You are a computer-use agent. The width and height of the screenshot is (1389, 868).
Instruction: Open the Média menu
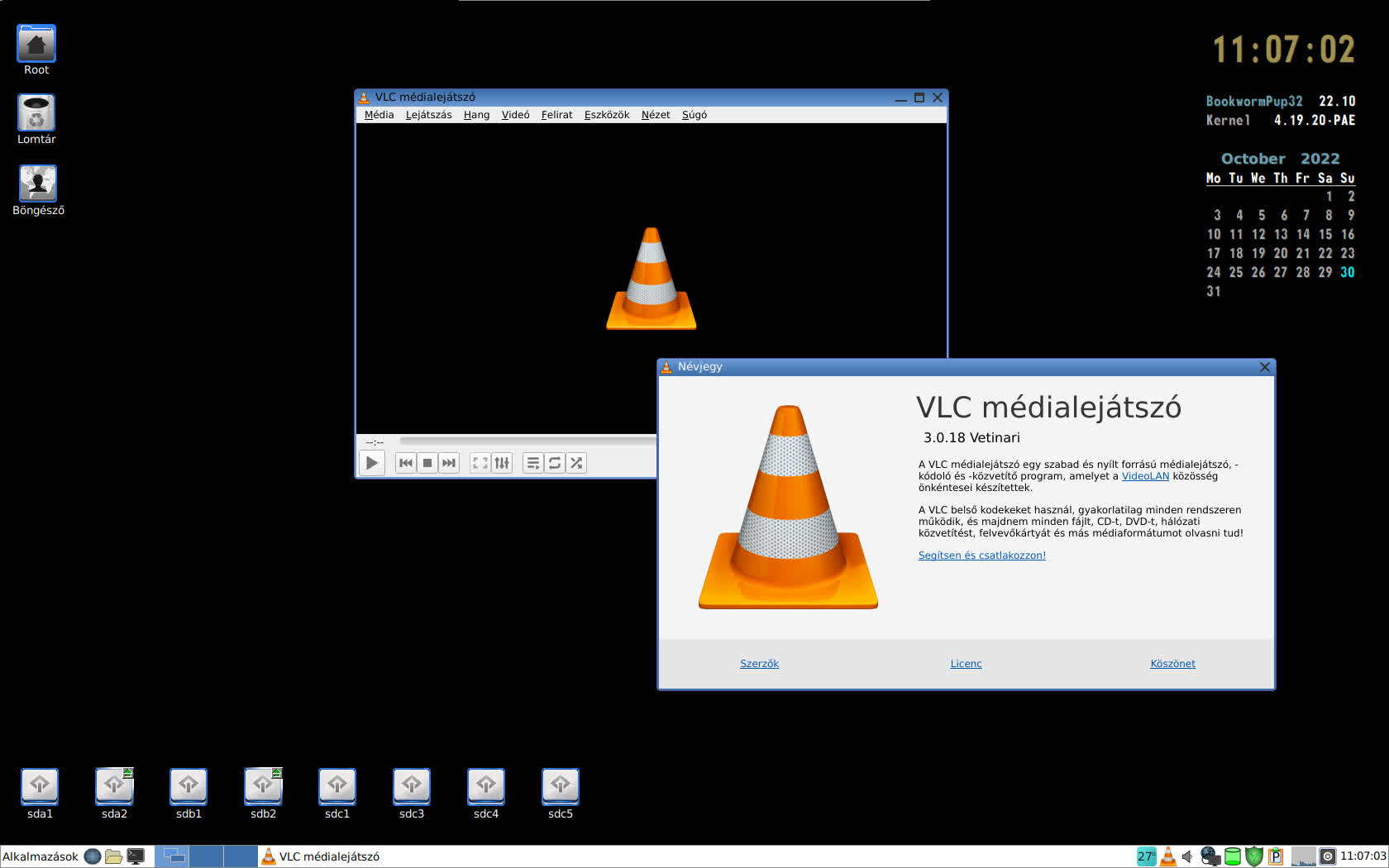coord(379,115)
